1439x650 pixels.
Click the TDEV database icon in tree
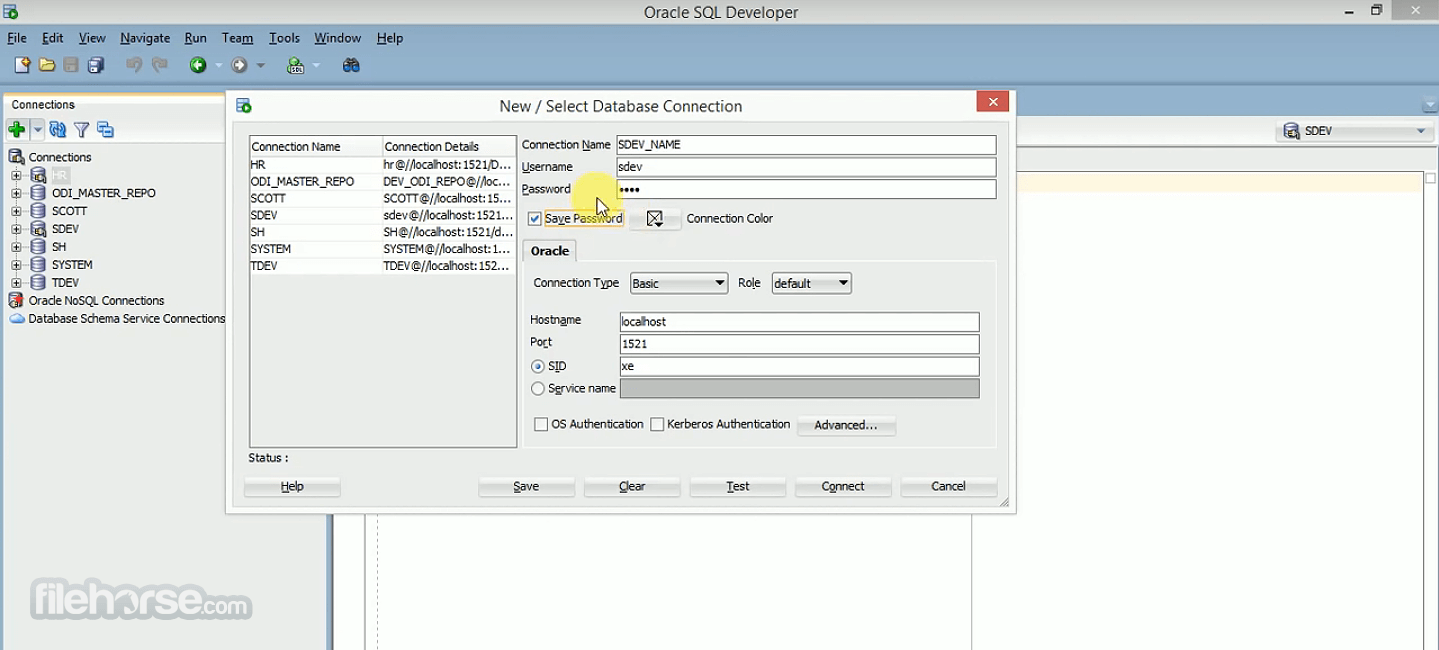38,283
